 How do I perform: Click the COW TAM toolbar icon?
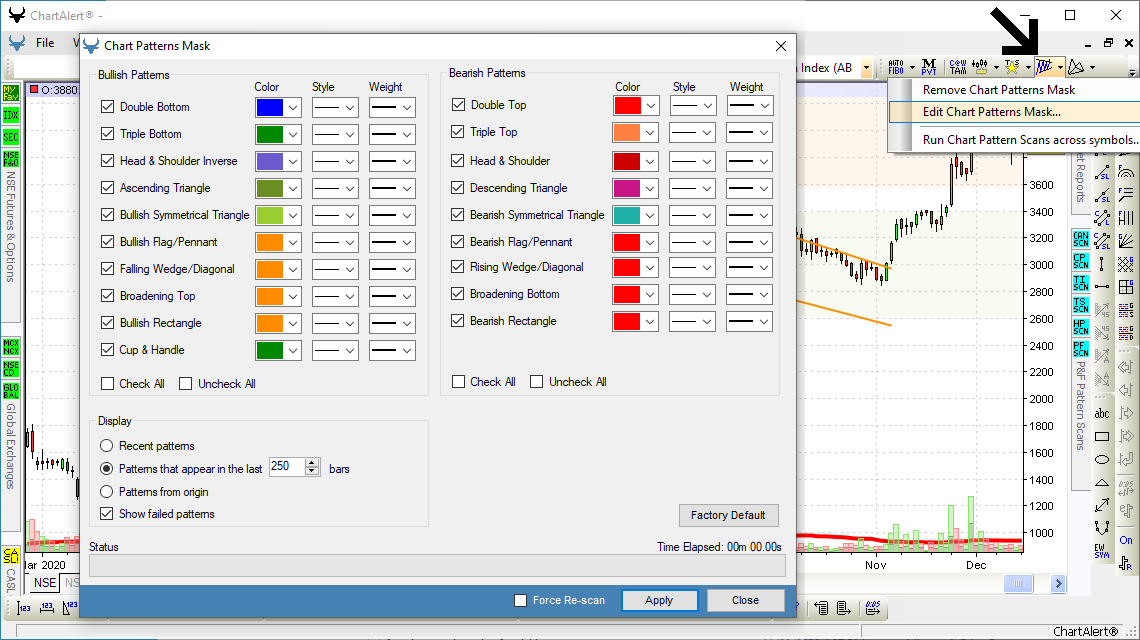coord(958,67)
